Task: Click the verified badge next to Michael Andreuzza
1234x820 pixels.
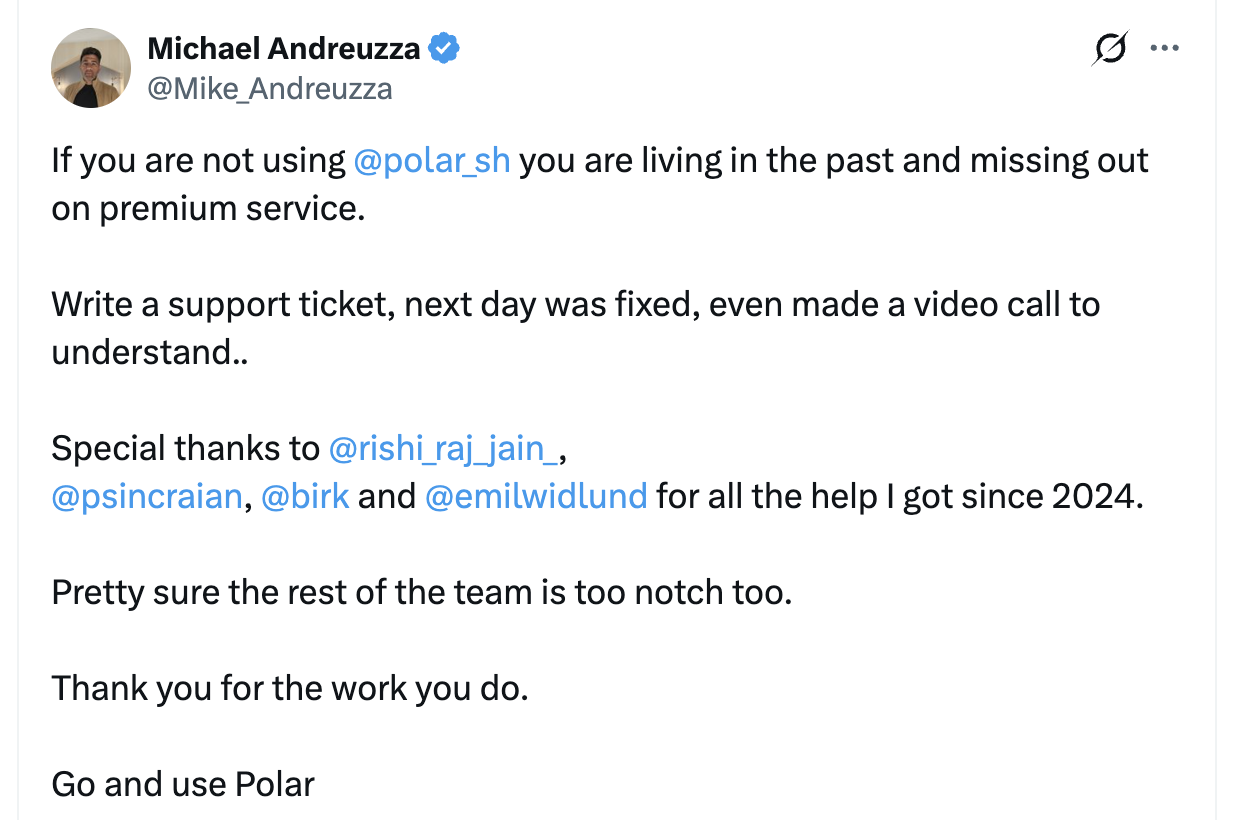Action: 442,46
